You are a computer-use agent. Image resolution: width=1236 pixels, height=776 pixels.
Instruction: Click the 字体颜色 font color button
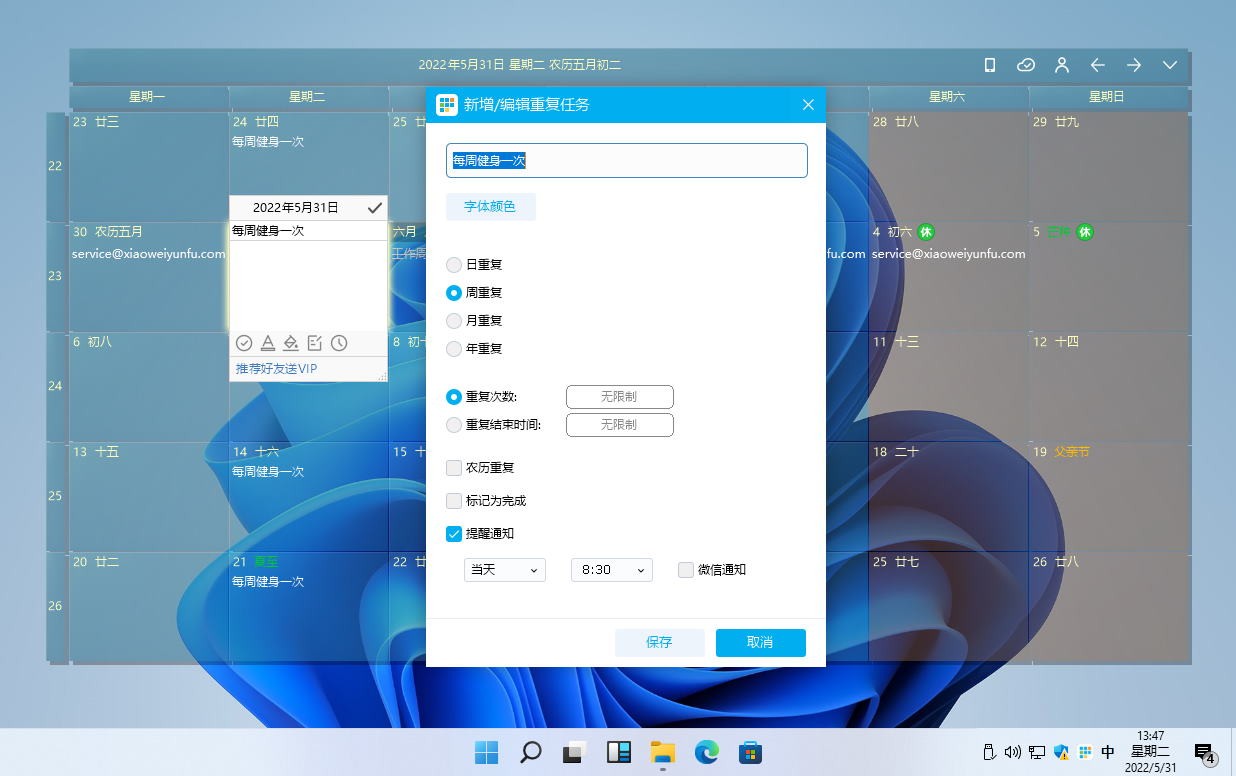[x=490, y=206]
